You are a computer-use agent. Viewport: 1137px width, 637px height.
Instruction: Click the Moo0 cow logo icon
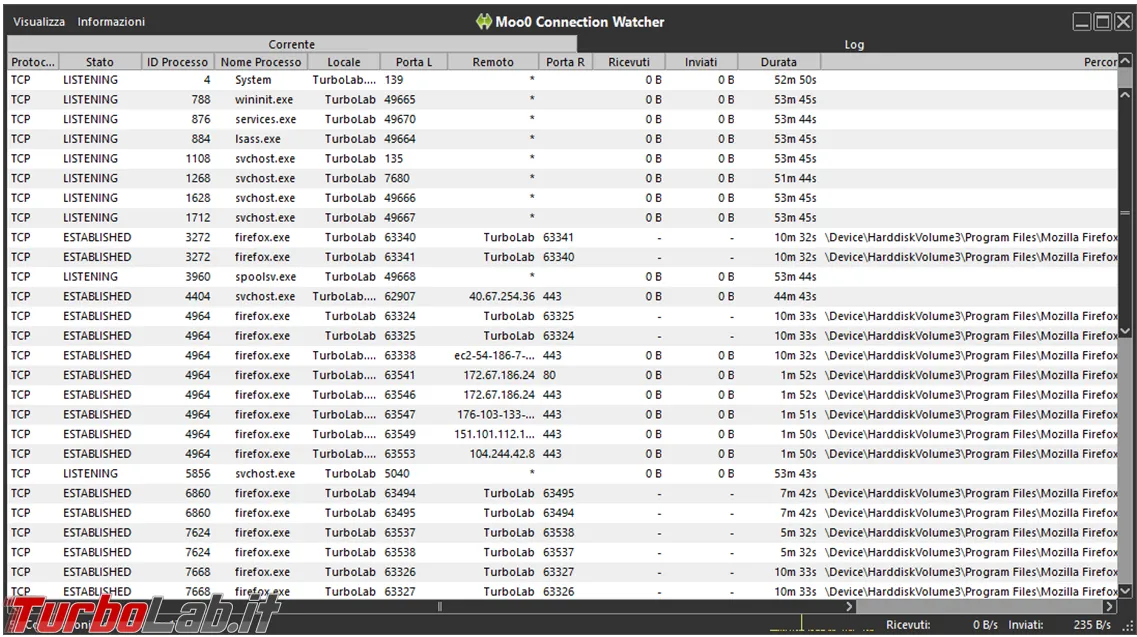(484, 22)
